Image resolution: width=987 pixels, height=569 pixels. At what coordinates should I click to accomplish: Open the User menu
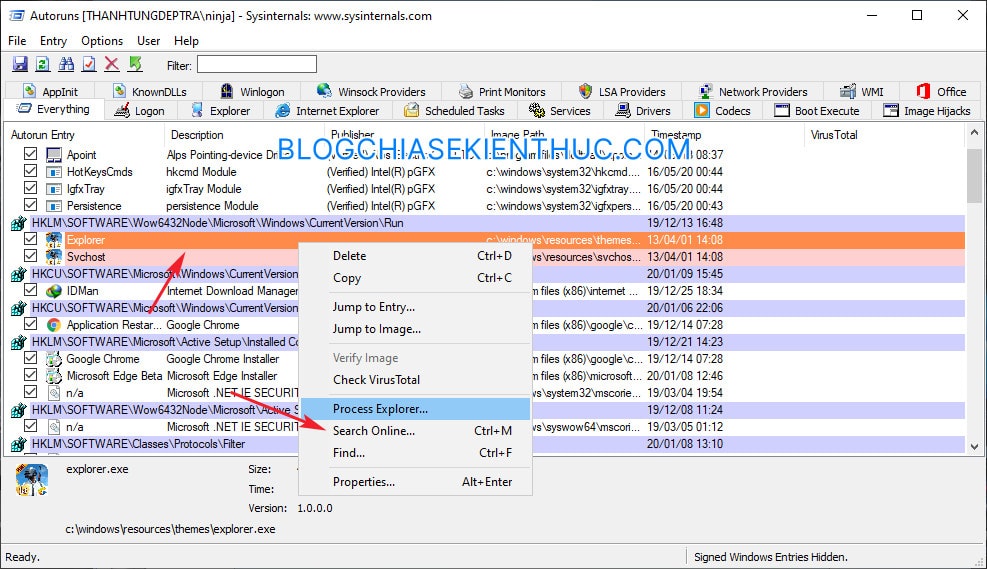point(149,41)
